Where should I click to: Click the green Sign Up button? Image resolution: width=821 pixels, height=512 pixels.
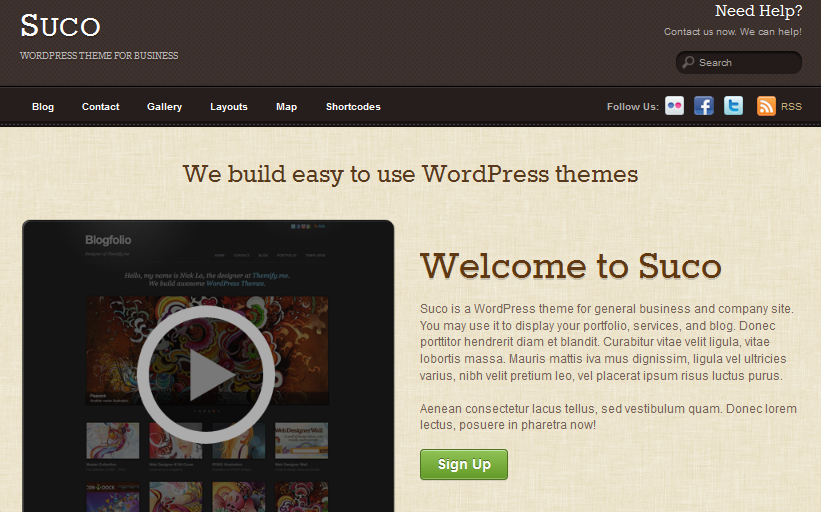[464, 464]
